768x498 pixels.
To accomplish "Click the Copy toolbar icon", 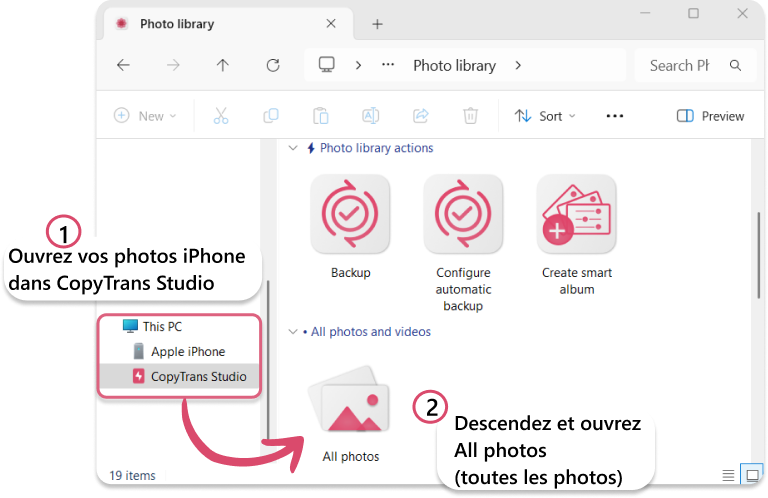I will tap(271, 116).
